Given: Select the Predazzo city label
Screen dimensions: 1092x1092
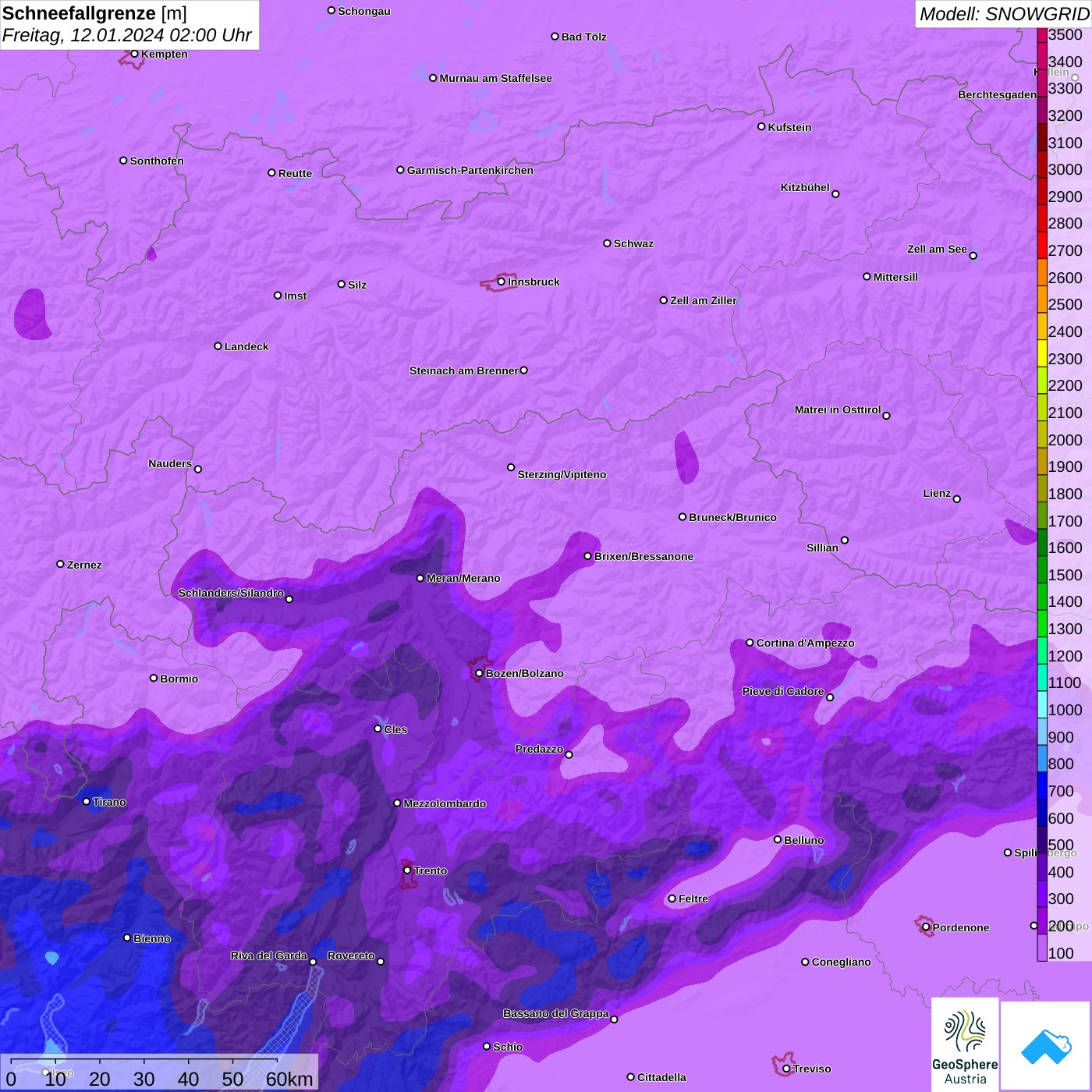Looking at the screenshot, I should tap(539, 749).
